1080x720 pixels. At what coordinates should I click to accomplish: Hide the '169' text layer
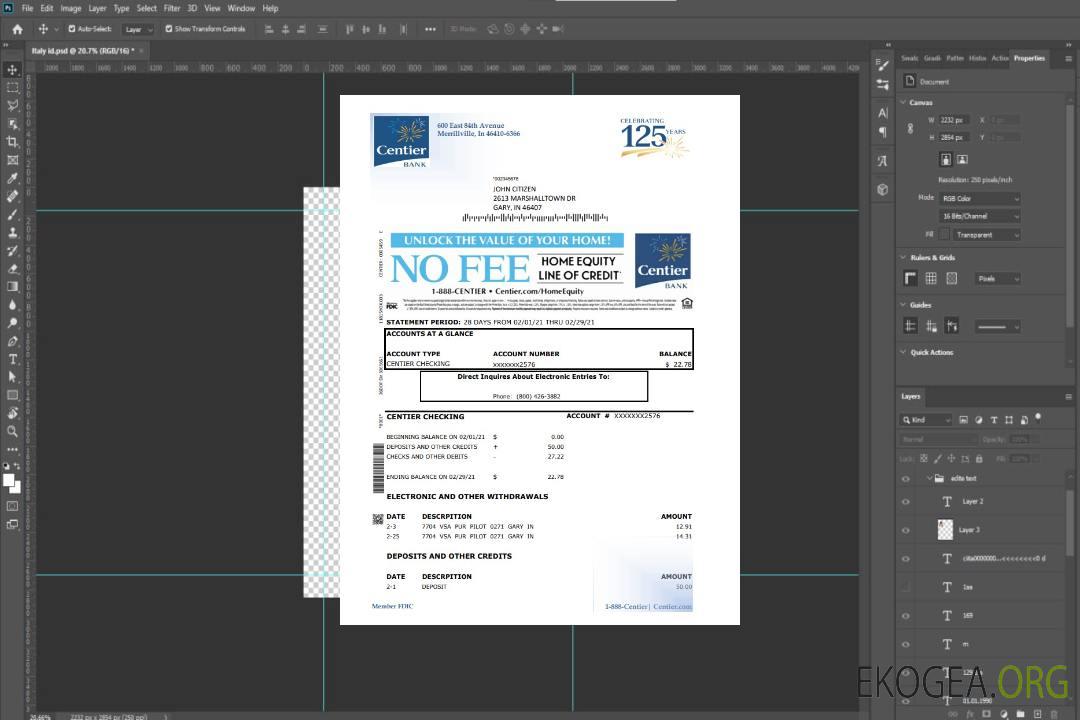[906, 617]
